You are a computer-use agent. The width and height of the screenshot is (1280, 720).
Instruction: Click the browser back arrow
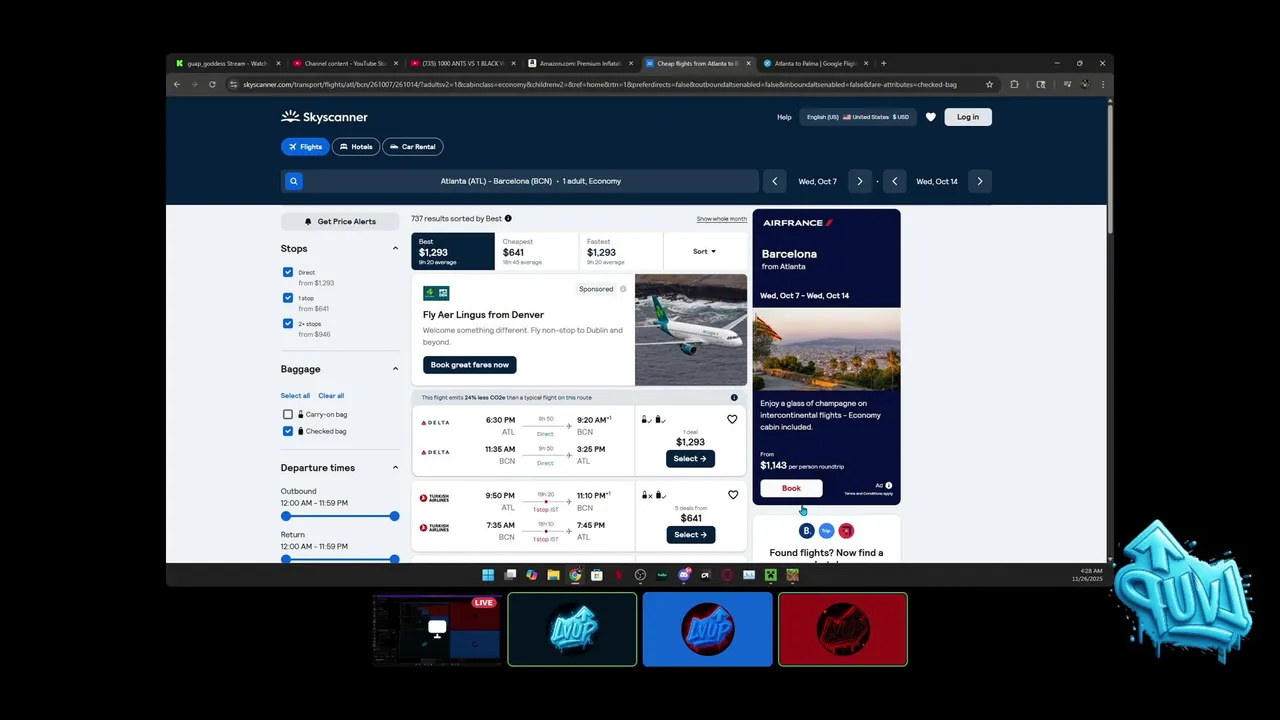pyautogui.click(x=177, y=85)
